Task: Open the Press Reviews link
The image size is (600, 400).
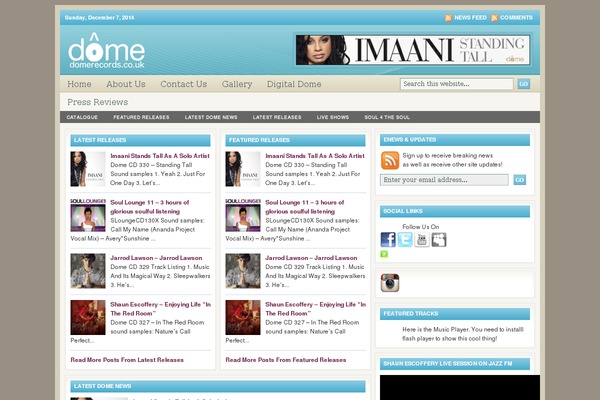Action: 98,102
